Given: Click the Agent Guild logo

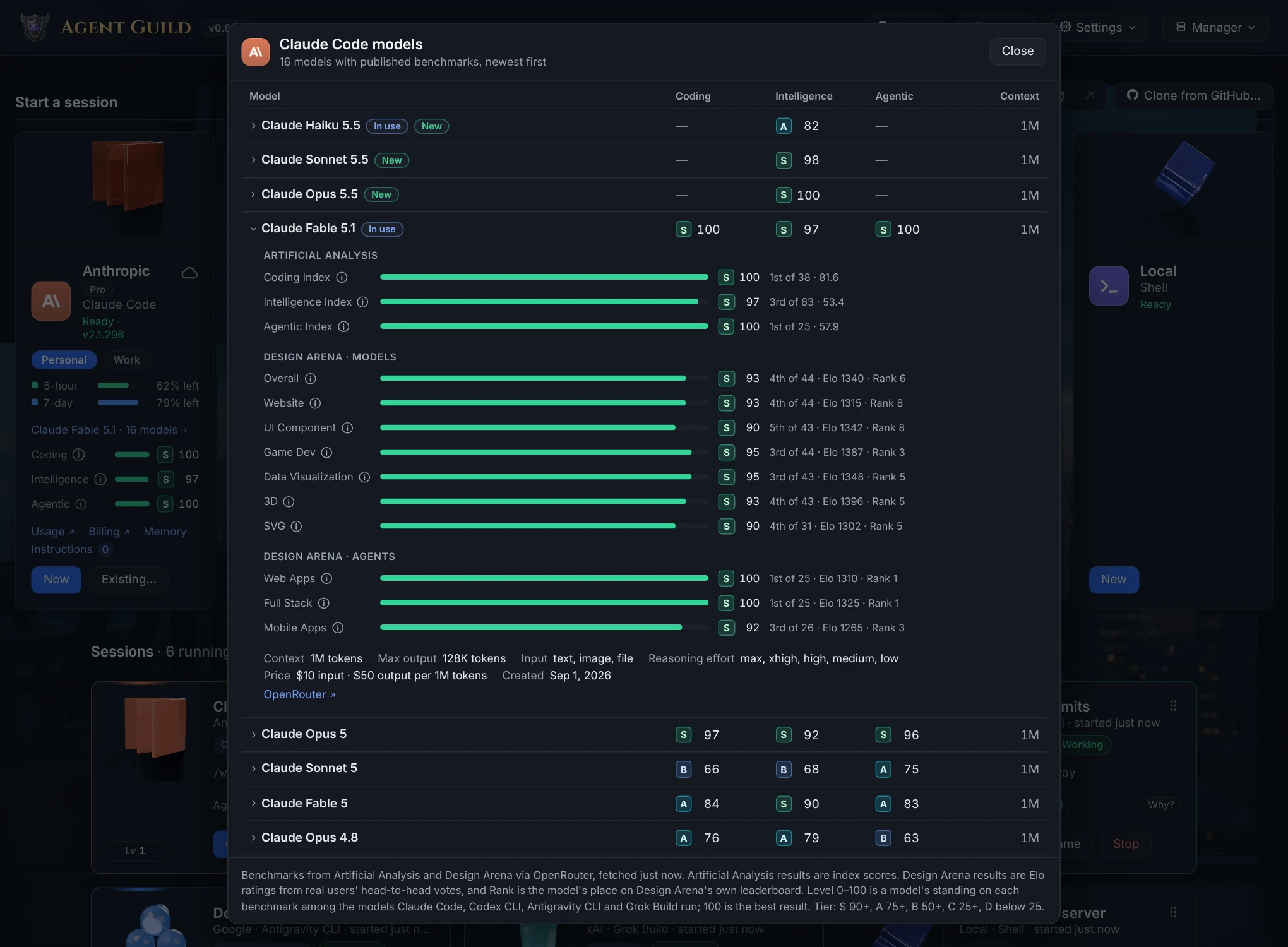Looking at the screenshot, I should [35, 27].
